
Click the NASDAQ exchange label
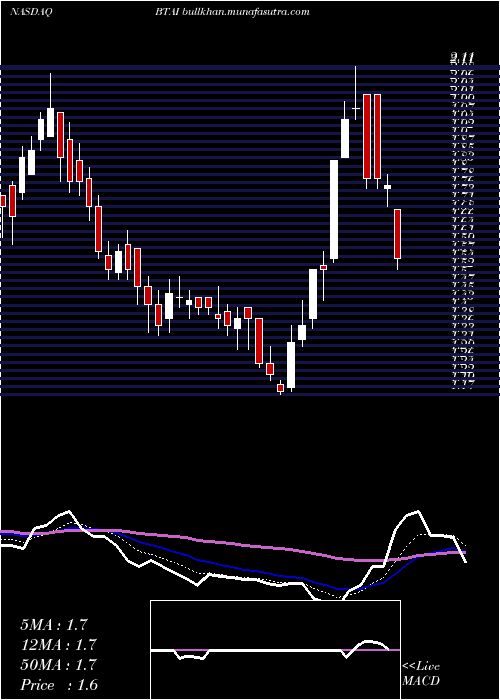click(x=30, y=12)
